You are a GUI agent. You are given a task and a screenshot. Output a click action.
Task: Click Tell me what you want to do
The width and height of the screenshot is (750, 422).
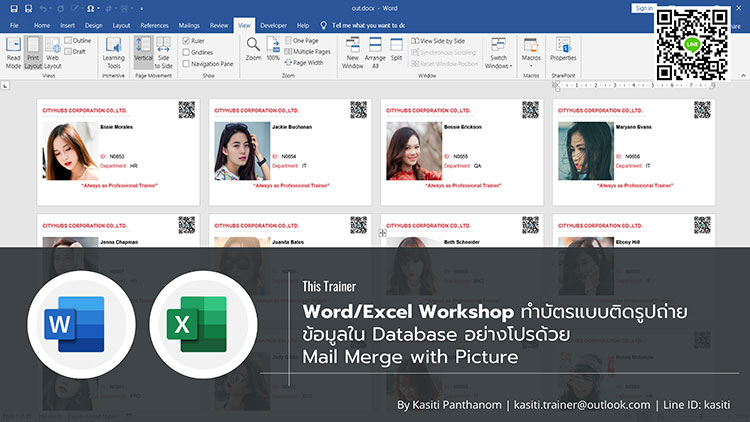(x=368, y=25)
